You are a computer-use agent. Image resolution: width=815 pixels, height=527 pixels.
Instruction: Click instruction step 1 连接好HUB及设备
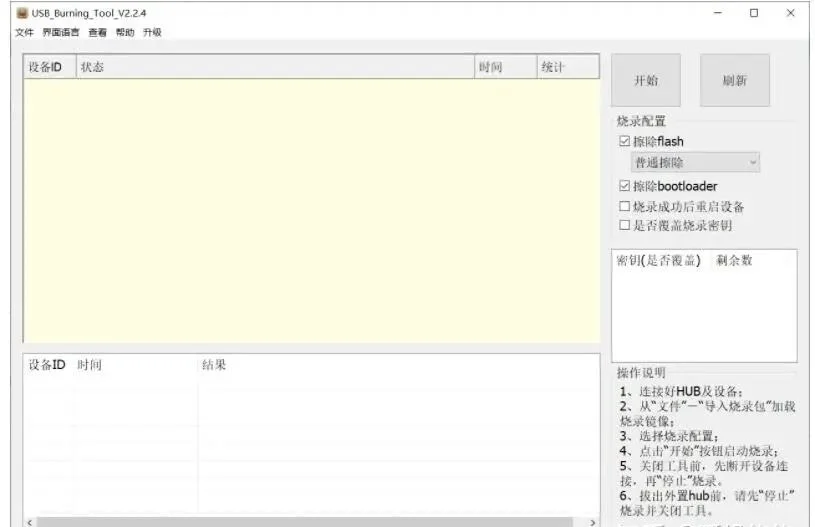coord(681,391)
